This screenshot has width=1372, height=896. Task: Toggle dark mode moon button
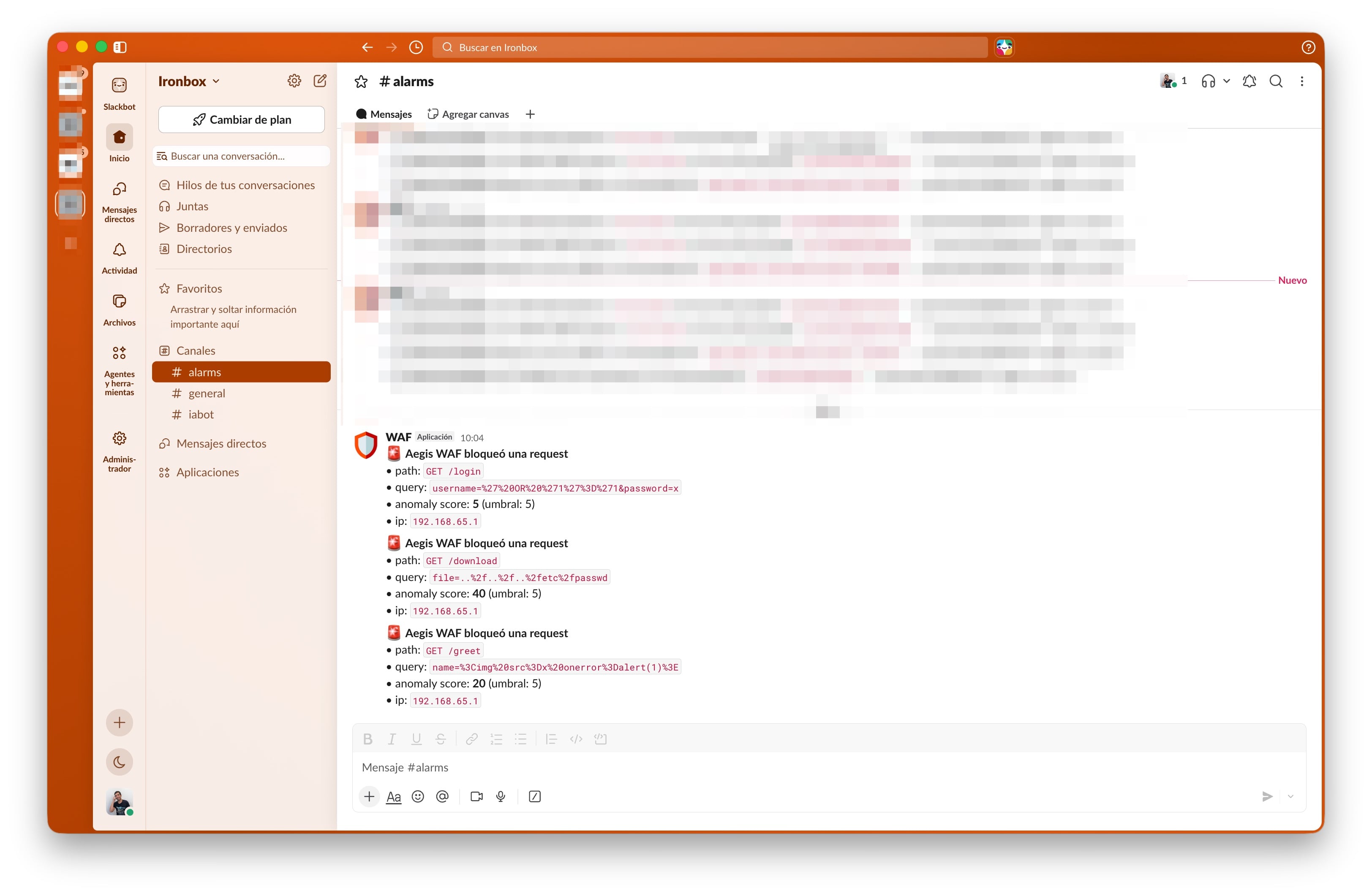click(119, 762)
